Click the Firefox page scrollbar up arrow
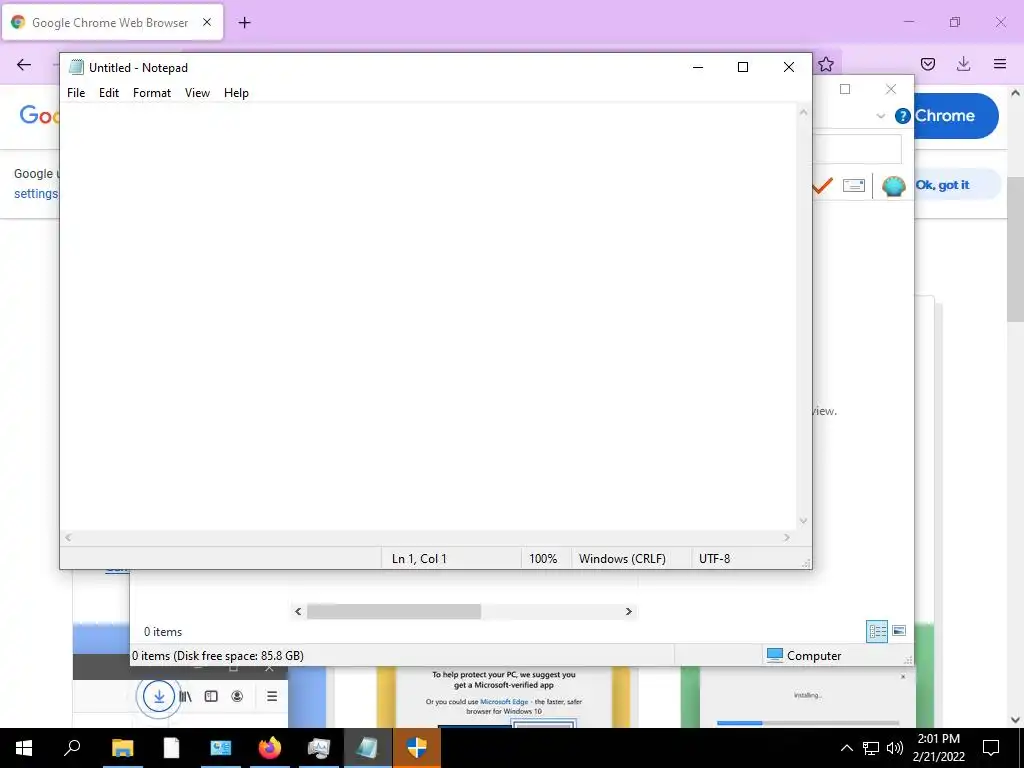Screen dimensions: 1024x768 coord(1015,93)
